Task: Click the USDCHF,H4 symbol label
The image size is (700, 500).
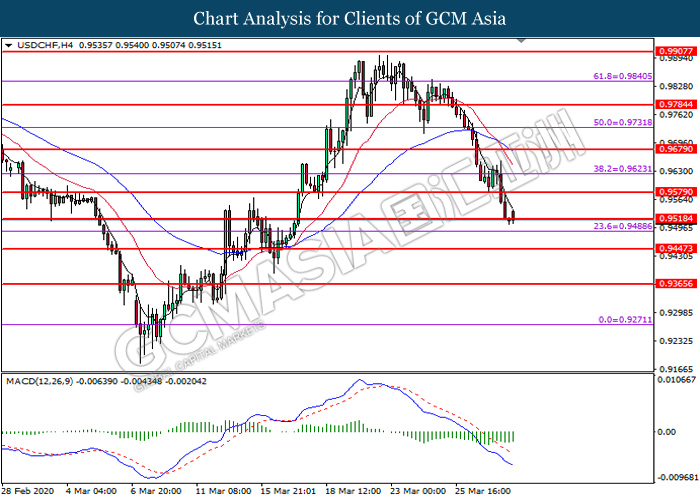Action: [45, 45]
